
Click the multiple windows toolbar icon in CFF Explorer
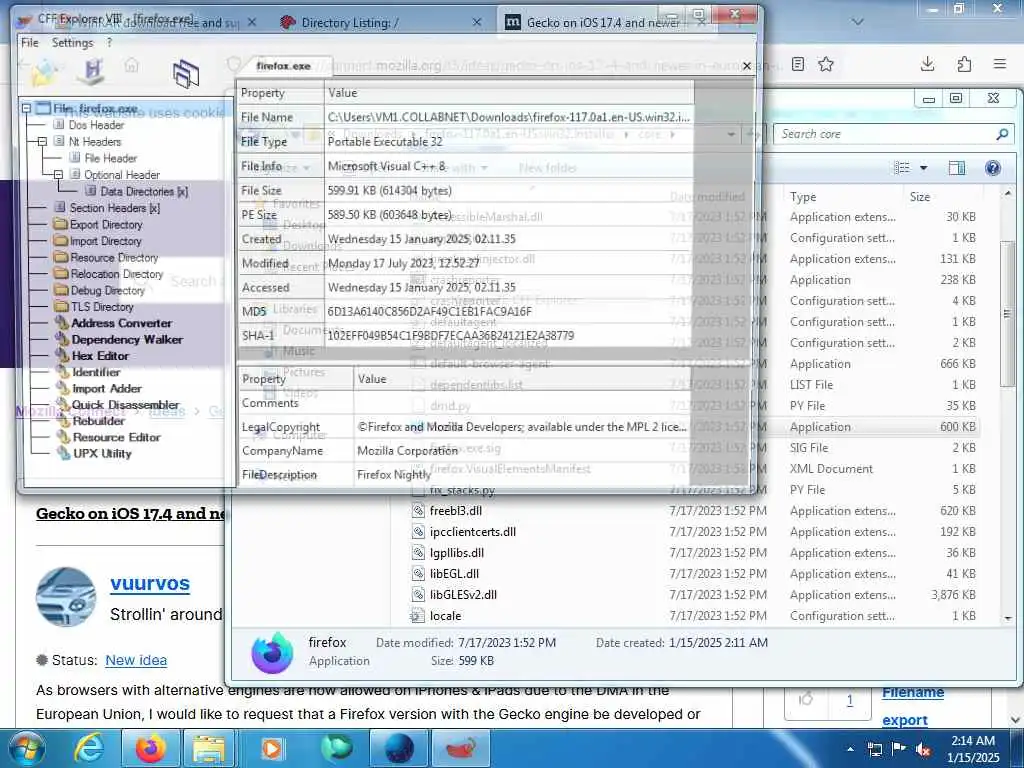tap(186, 73)
